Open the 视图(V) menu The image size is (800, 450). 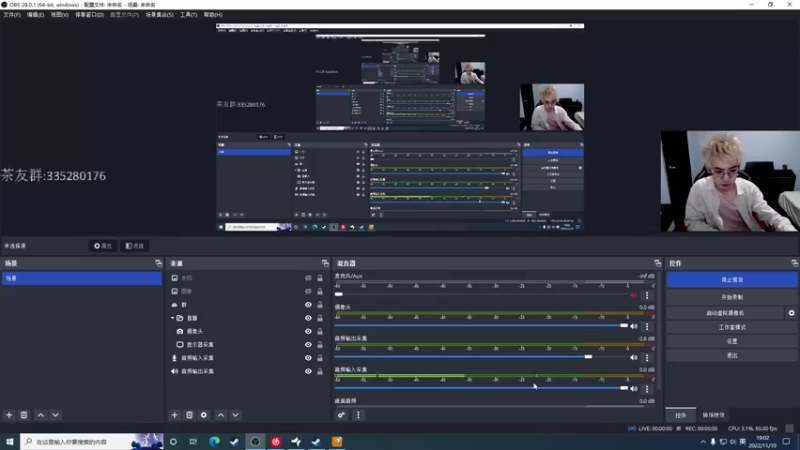pyautogui.click(x=59, y=15)
